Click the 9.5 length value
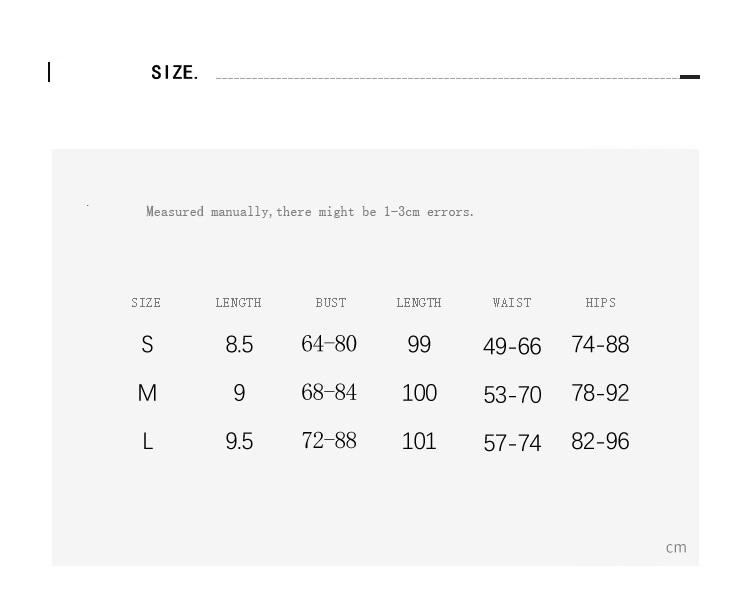 [x=239, y=441]
